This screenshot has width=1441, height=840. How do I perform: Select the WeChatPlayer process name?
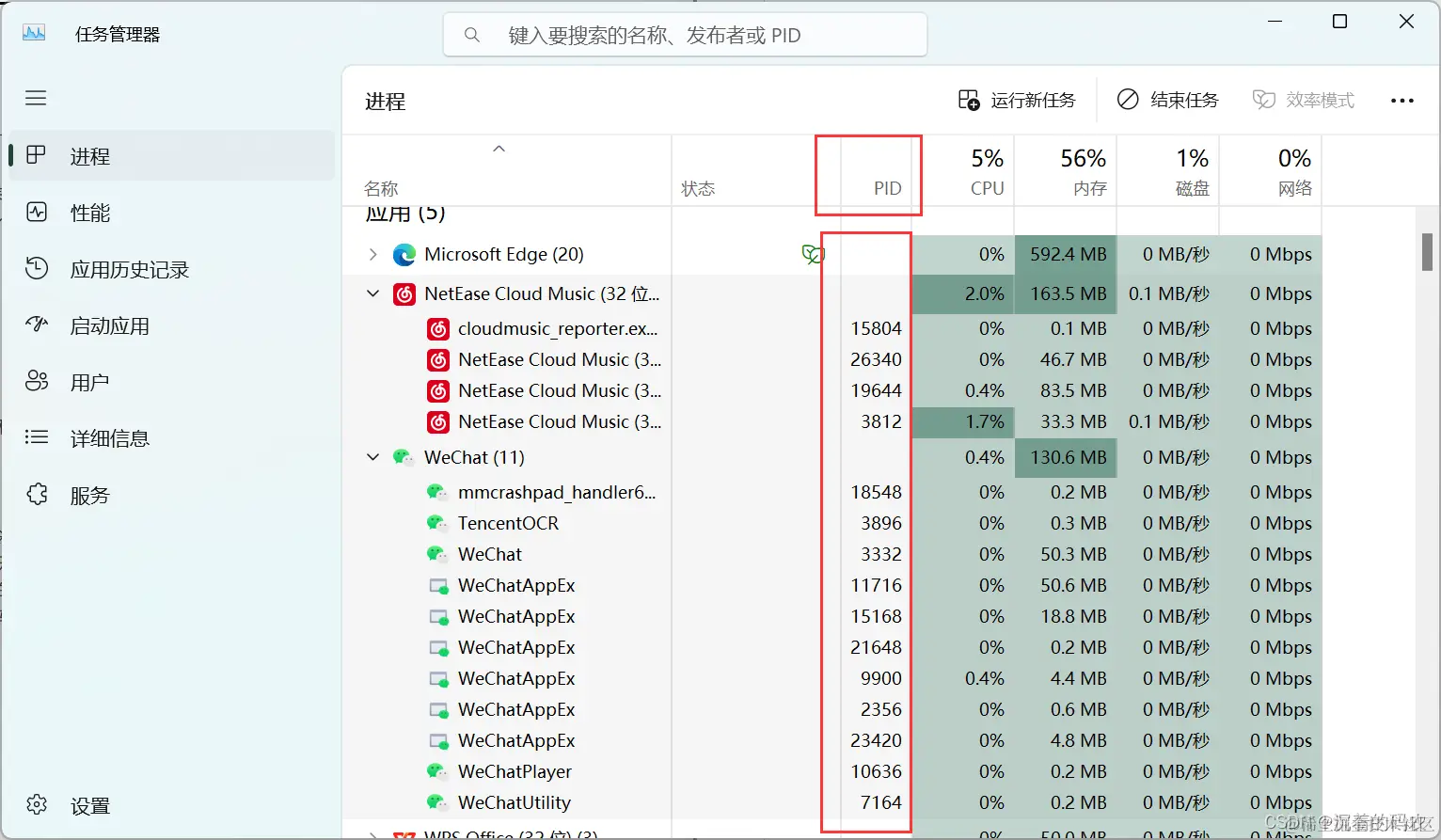515,771
